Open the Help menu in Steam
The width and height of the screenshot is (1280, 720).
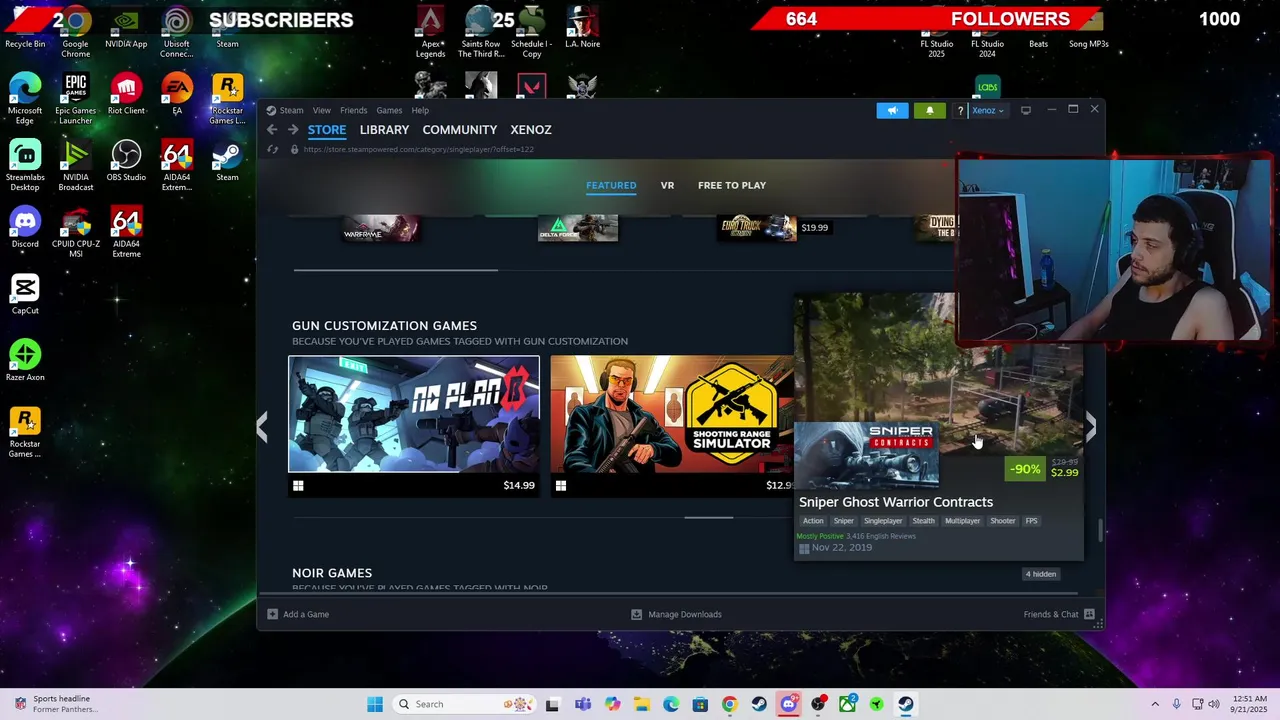pos(420,110)
